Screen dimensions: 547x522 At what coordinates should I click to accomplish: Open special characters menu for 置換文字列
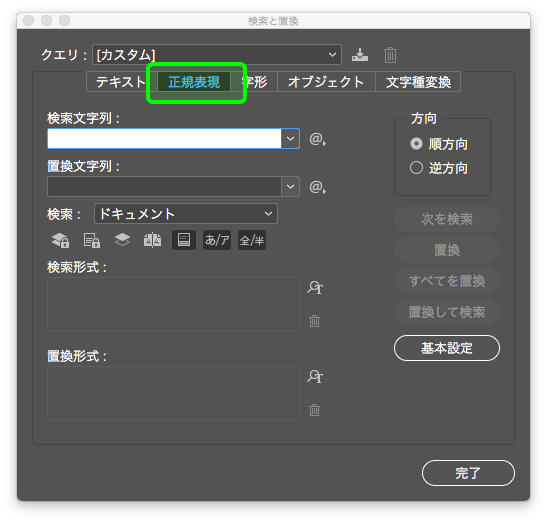pyautogui.click(x=317, y=187)
